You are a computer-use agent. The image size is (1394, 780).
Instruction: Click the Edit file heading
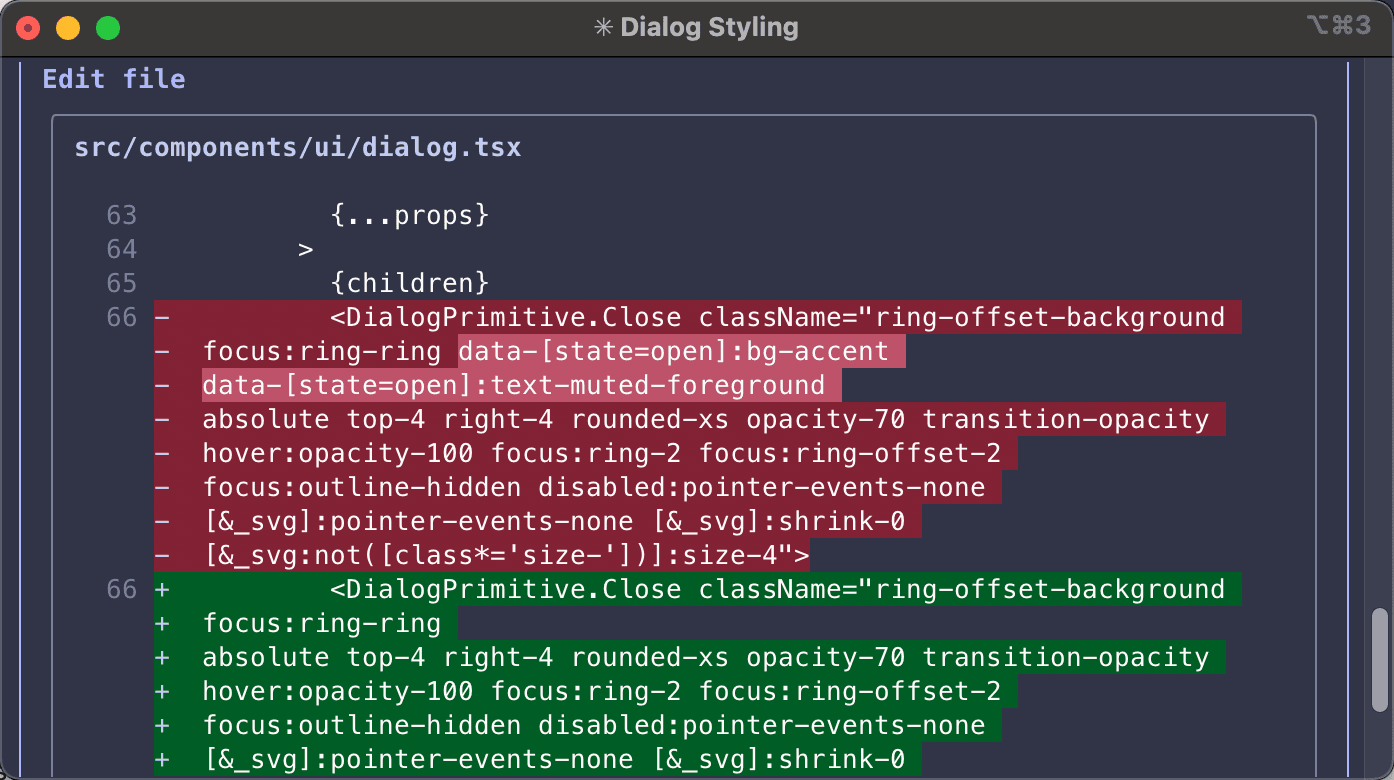[113, 79]
